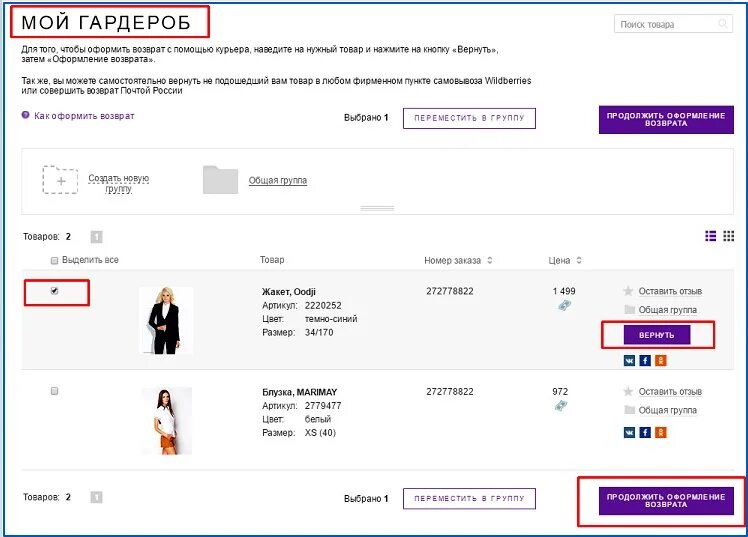Uncheck the Жакет Oodji checkbox

point(54,291)
